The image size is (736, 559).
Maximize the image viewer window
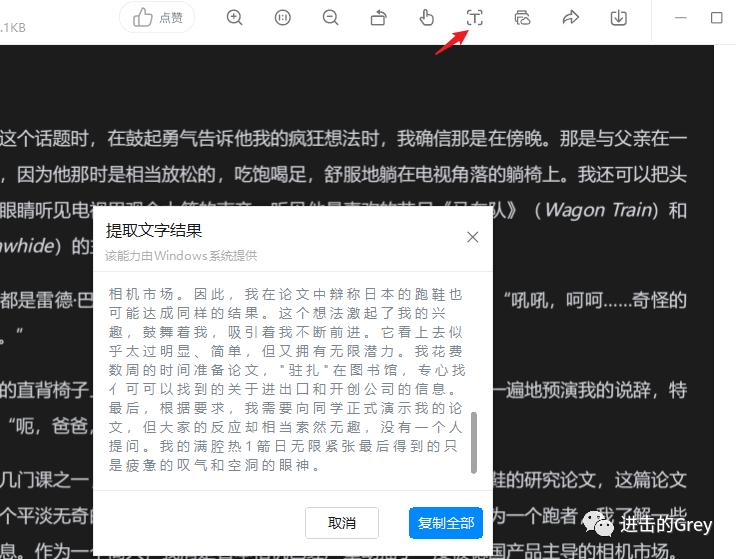[717, 18]
